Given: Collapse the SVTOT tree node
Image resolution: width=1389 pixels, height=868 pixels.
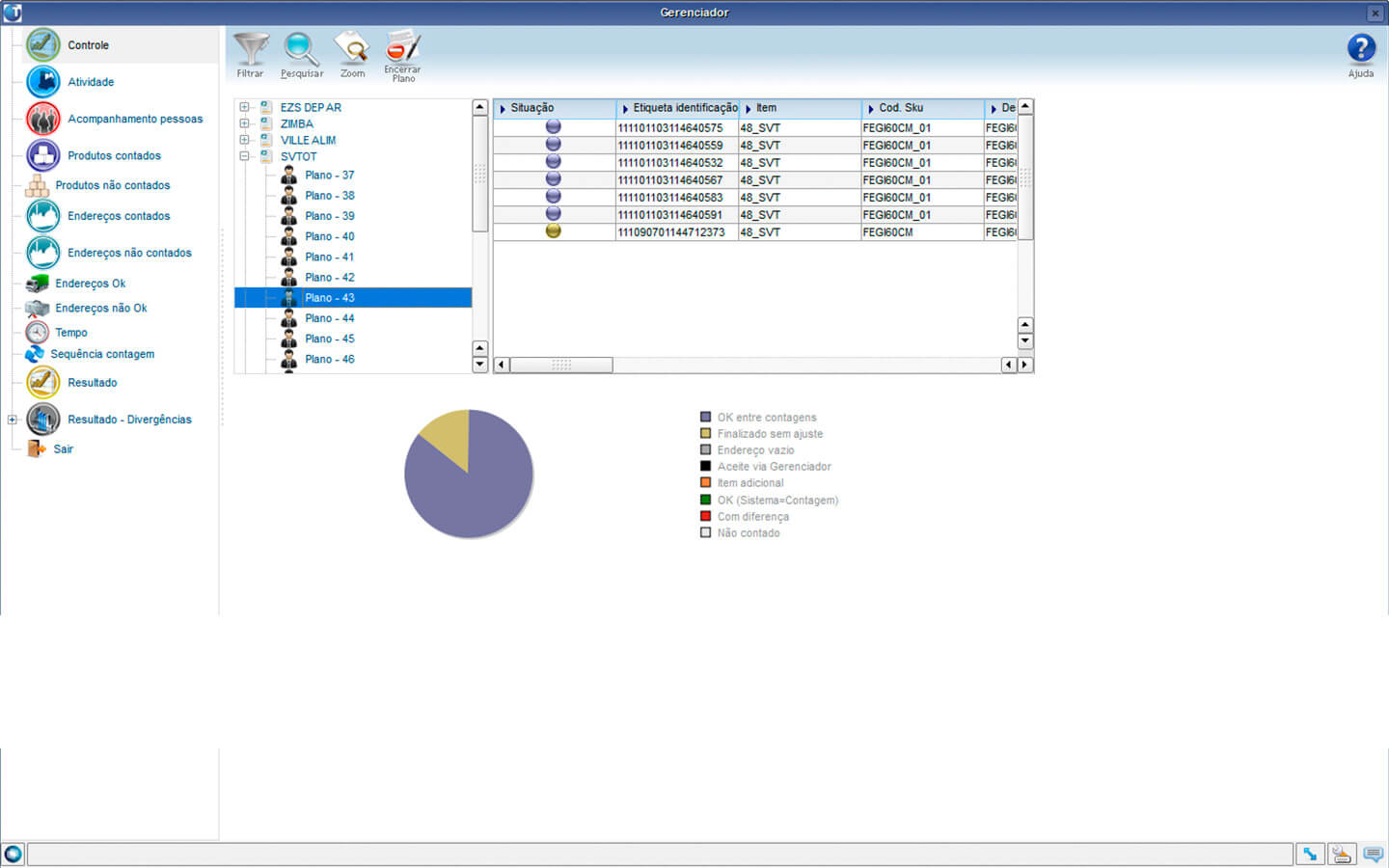Looking at the screenshot, I should point(244,156).
